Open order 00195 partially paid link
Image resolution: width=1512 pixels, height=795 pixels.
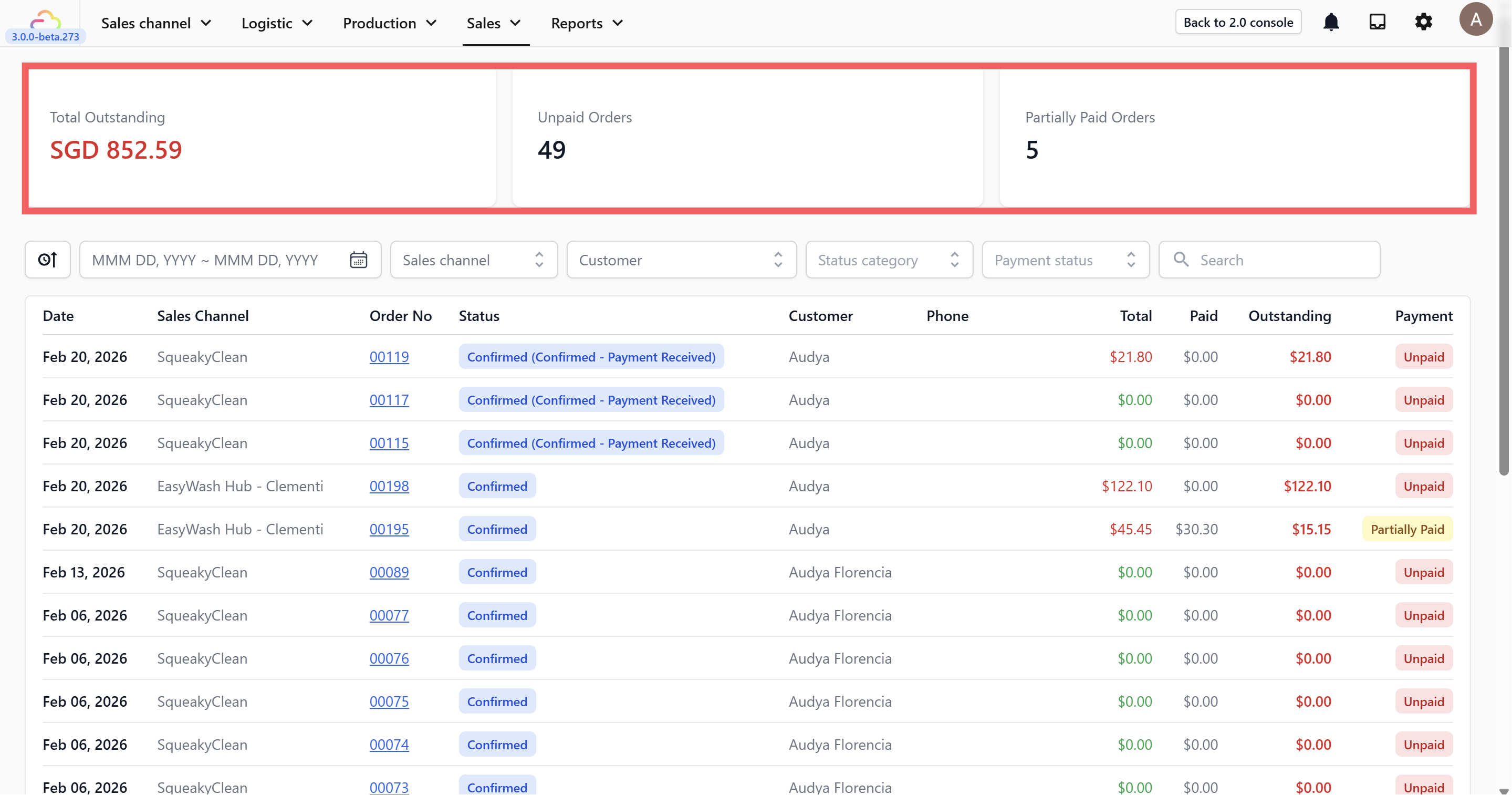point(389,529)
